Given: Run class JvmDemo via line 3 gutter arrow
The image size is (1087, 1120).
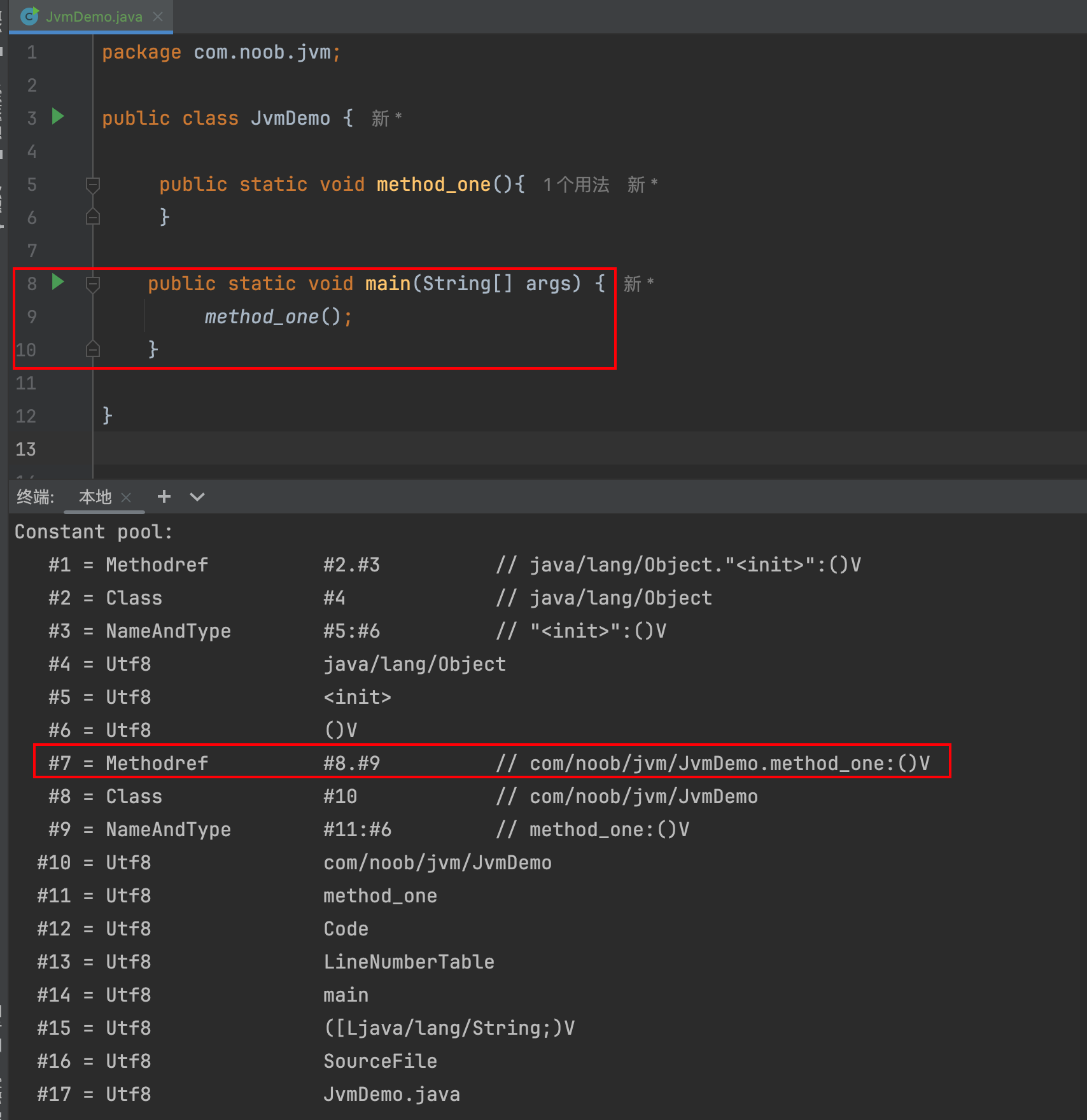Looking at the screenshot, I should coord(58,116).
